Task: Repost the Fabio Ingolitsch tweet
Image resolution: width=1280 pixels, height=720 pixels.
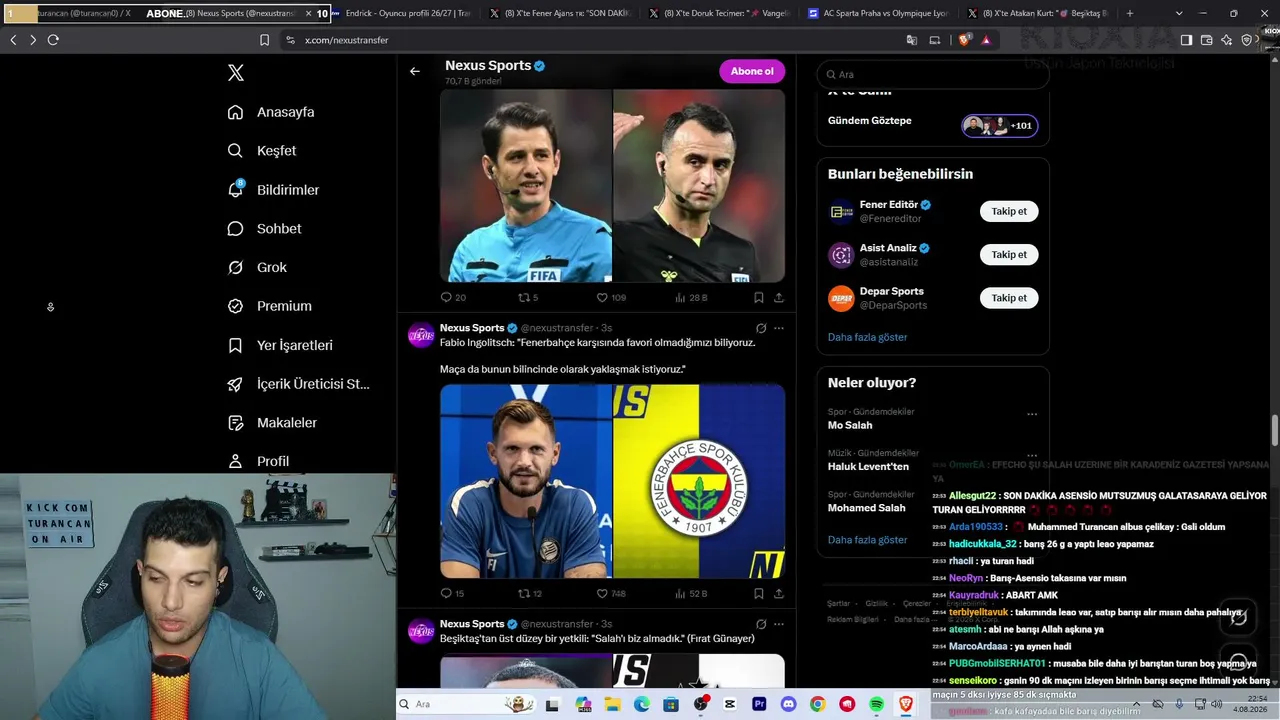Action: coord(530,593)
